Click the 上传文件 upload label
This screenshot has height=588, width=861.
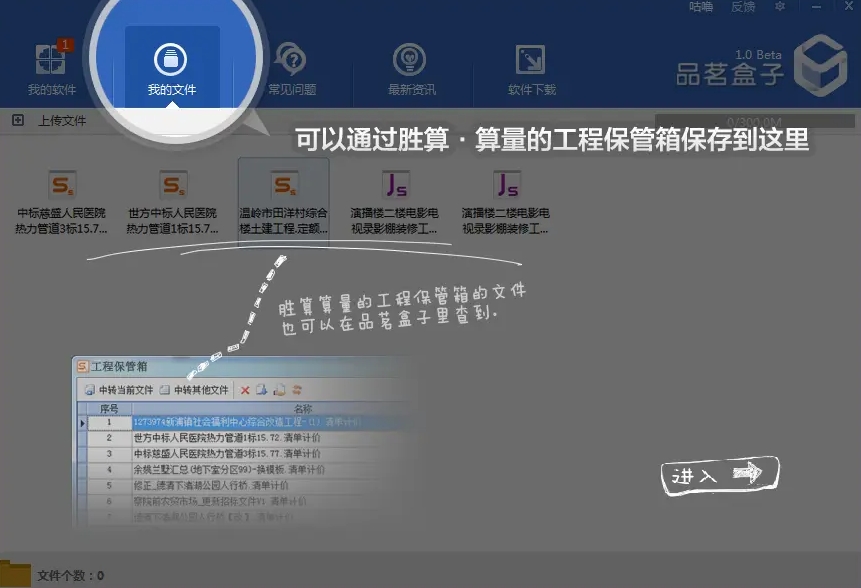[62, 121]
